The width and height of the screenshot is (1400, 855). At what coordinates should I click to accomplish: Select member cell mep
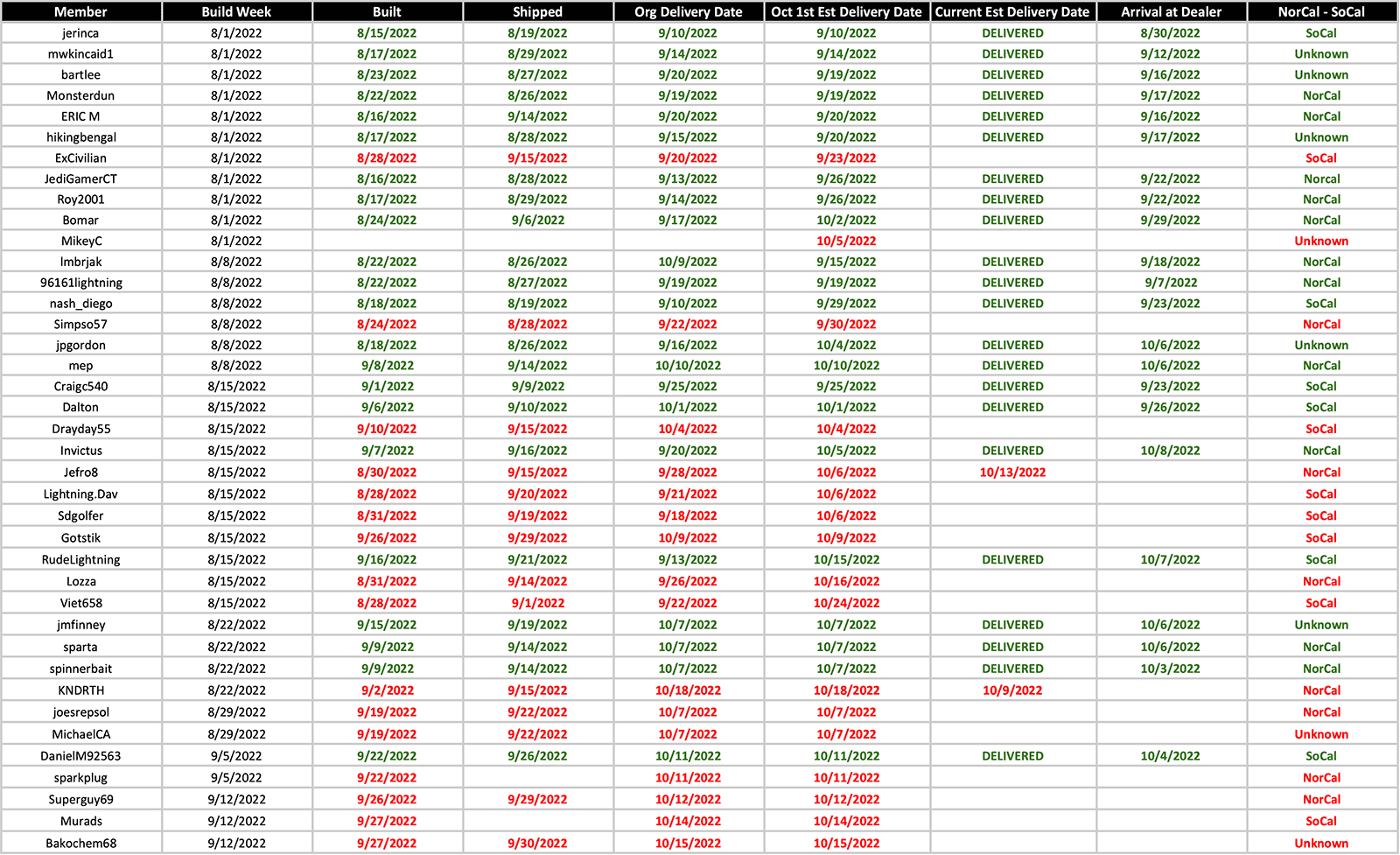point(81,366)
